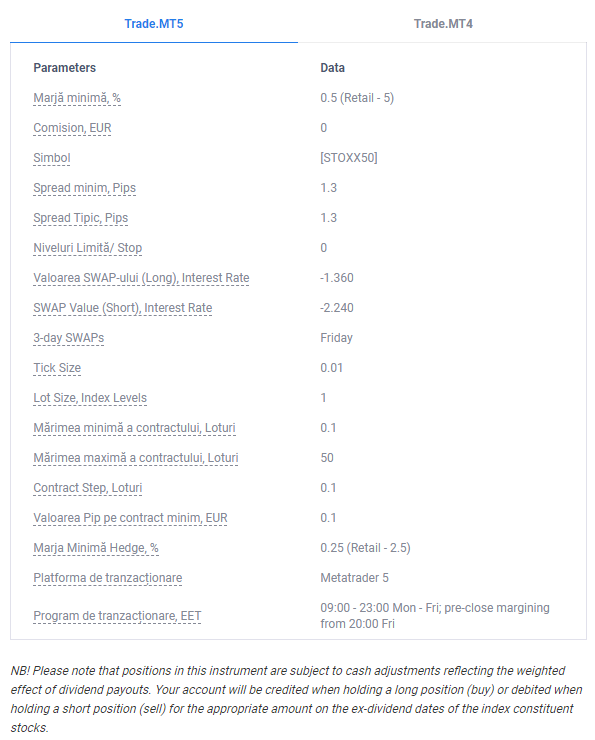
Task: Click the 'Comision, EUR' parameter label
Action: click(x=72, y=128)
